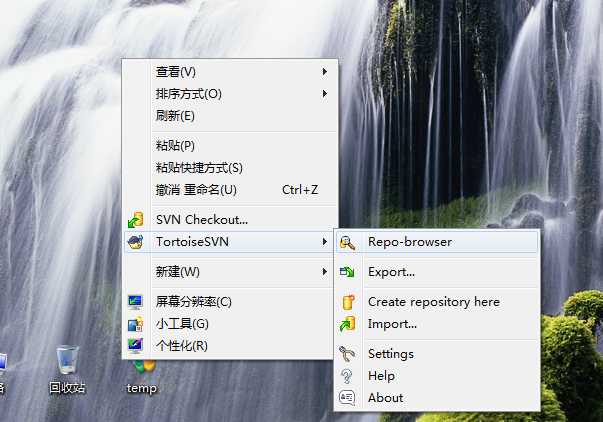603x422 pixels.
Task: Select 刷新(E) to refresh desktop
Action: [x=230, y=115]
